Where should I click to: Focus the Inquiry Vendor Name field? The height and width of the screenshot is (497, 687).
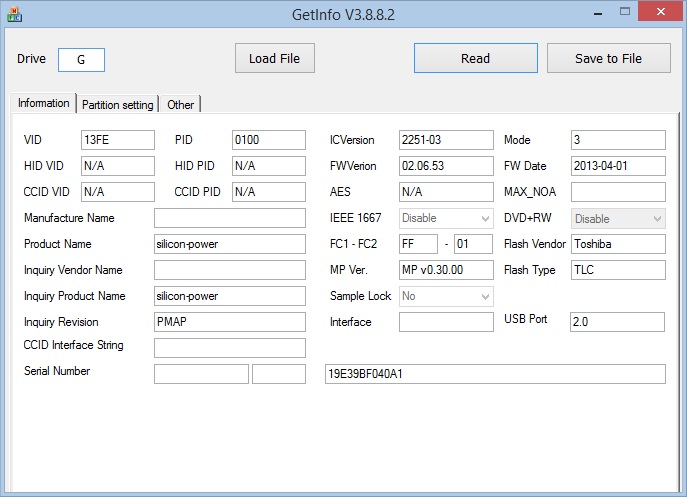[x=230, y=270]
